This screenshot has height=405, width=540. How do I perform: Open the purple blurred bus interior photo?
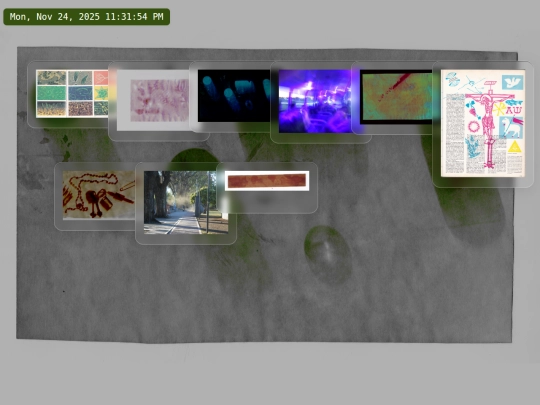(x=315, y=101)
